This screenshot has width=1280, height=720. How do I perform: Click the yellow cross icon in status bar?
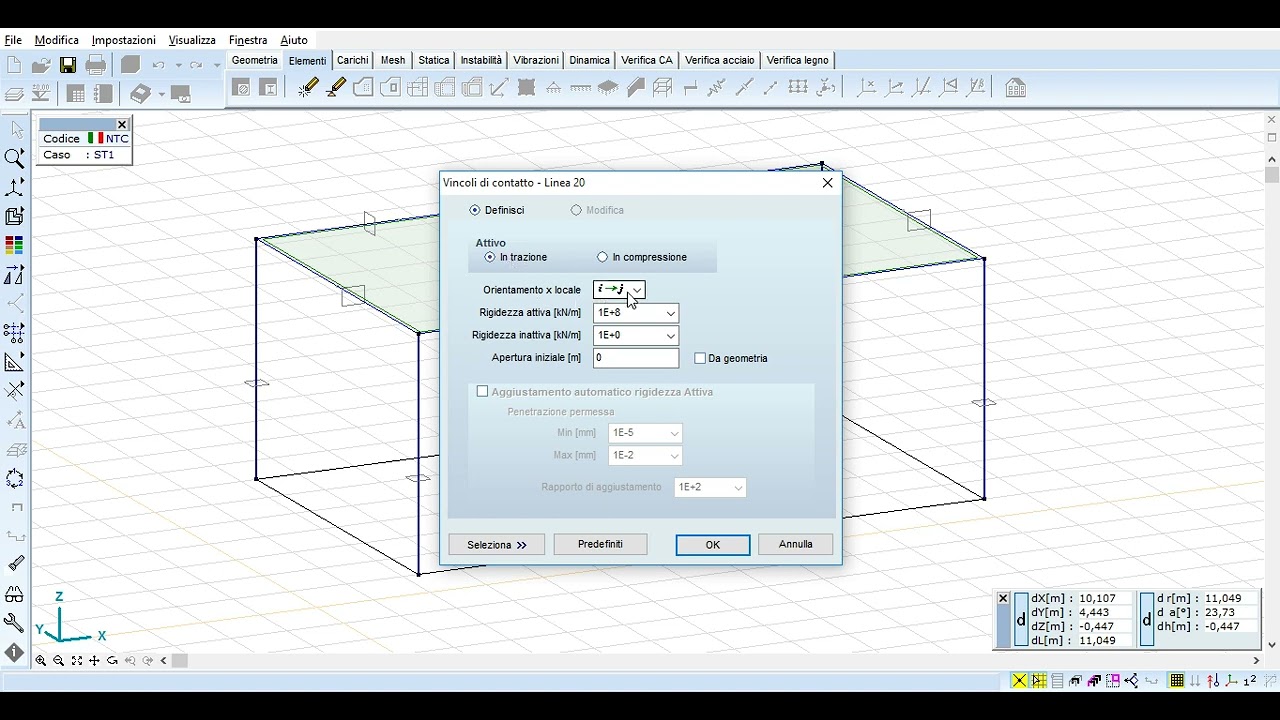click(x=1019, y=681)
